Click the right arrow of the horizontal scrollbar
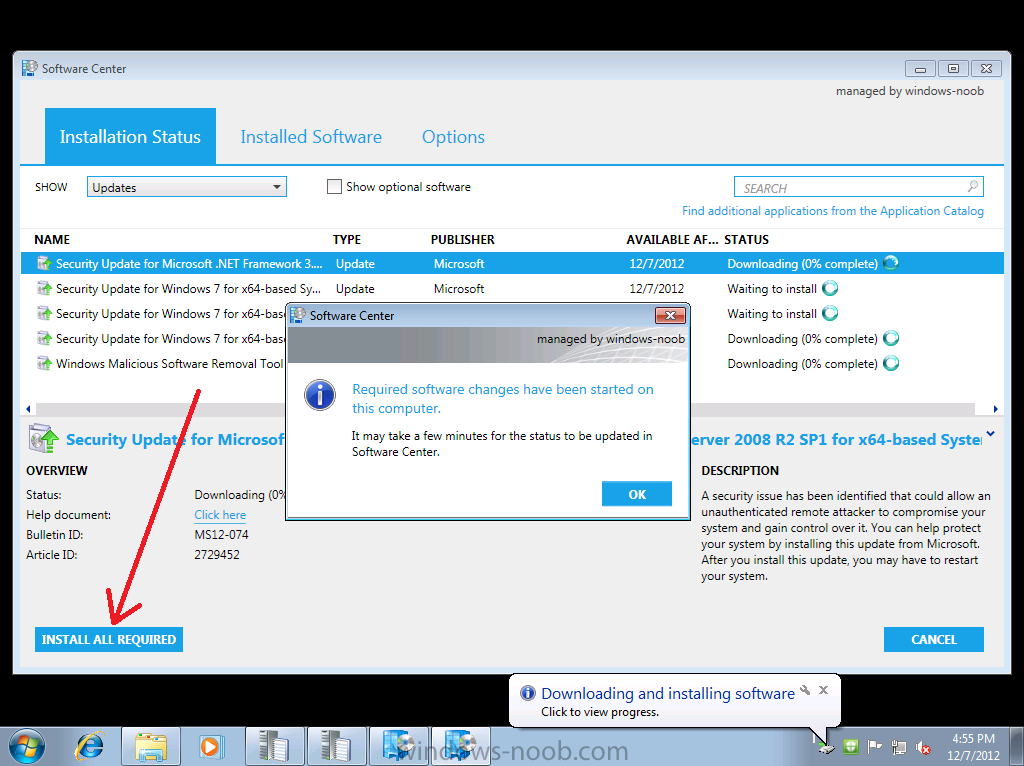1024x766 pixels. click(x=995, y=409)
